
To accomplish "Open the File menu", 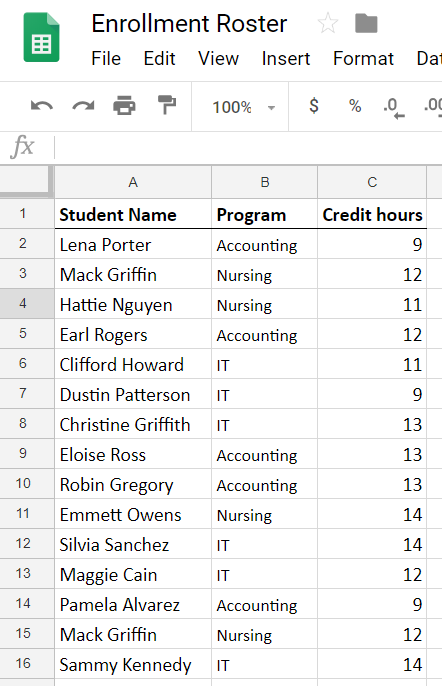I will click(106, 59).
